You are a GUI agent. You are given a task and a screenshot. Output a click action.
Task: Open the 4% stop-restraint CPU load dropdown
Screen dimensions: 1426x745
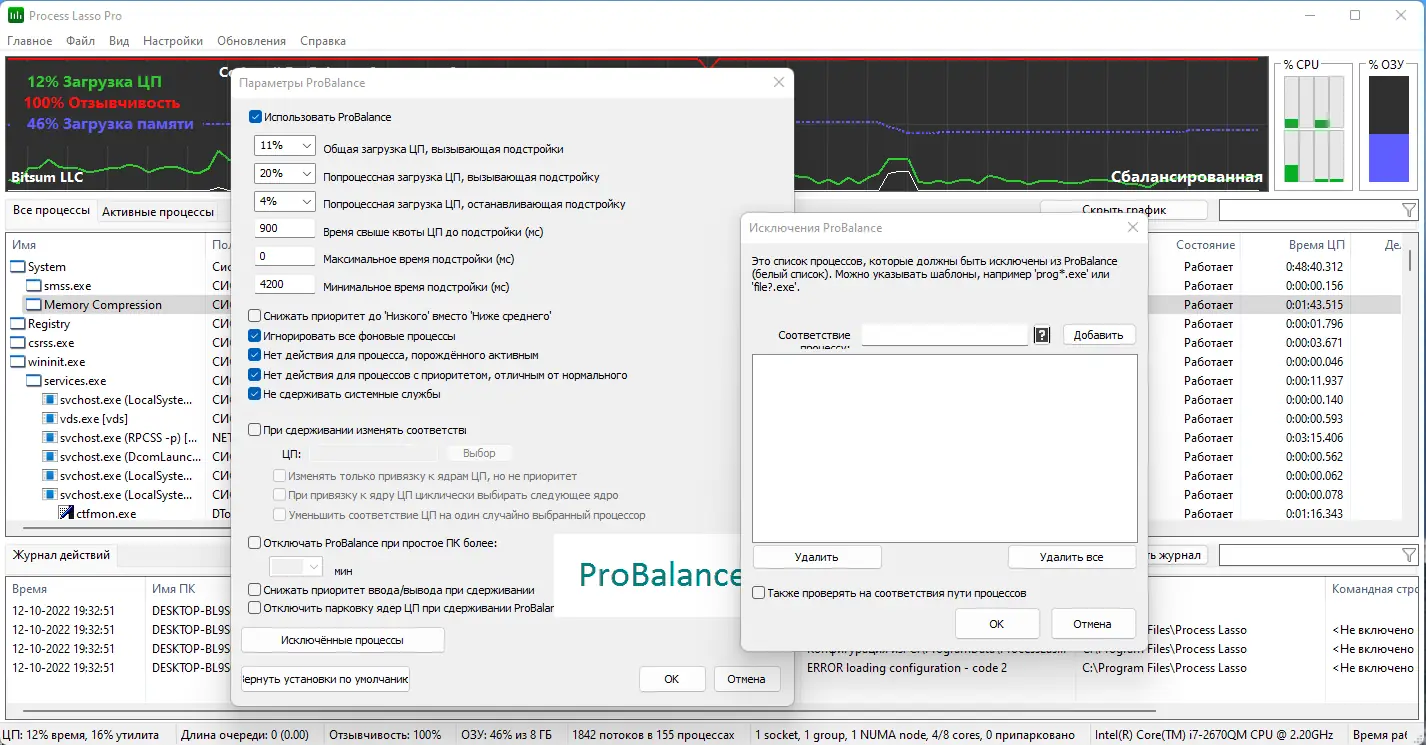[285, 202]
